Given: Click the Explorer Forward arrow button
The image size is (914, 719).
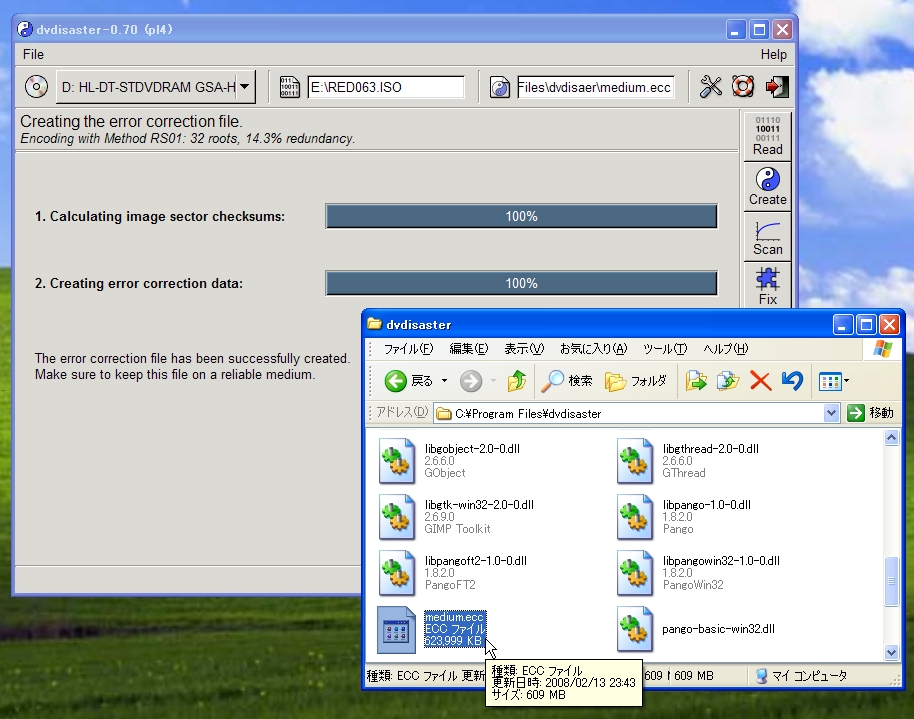Looking at the screenshot, I should pyautogui.click(x=471, y=381).
